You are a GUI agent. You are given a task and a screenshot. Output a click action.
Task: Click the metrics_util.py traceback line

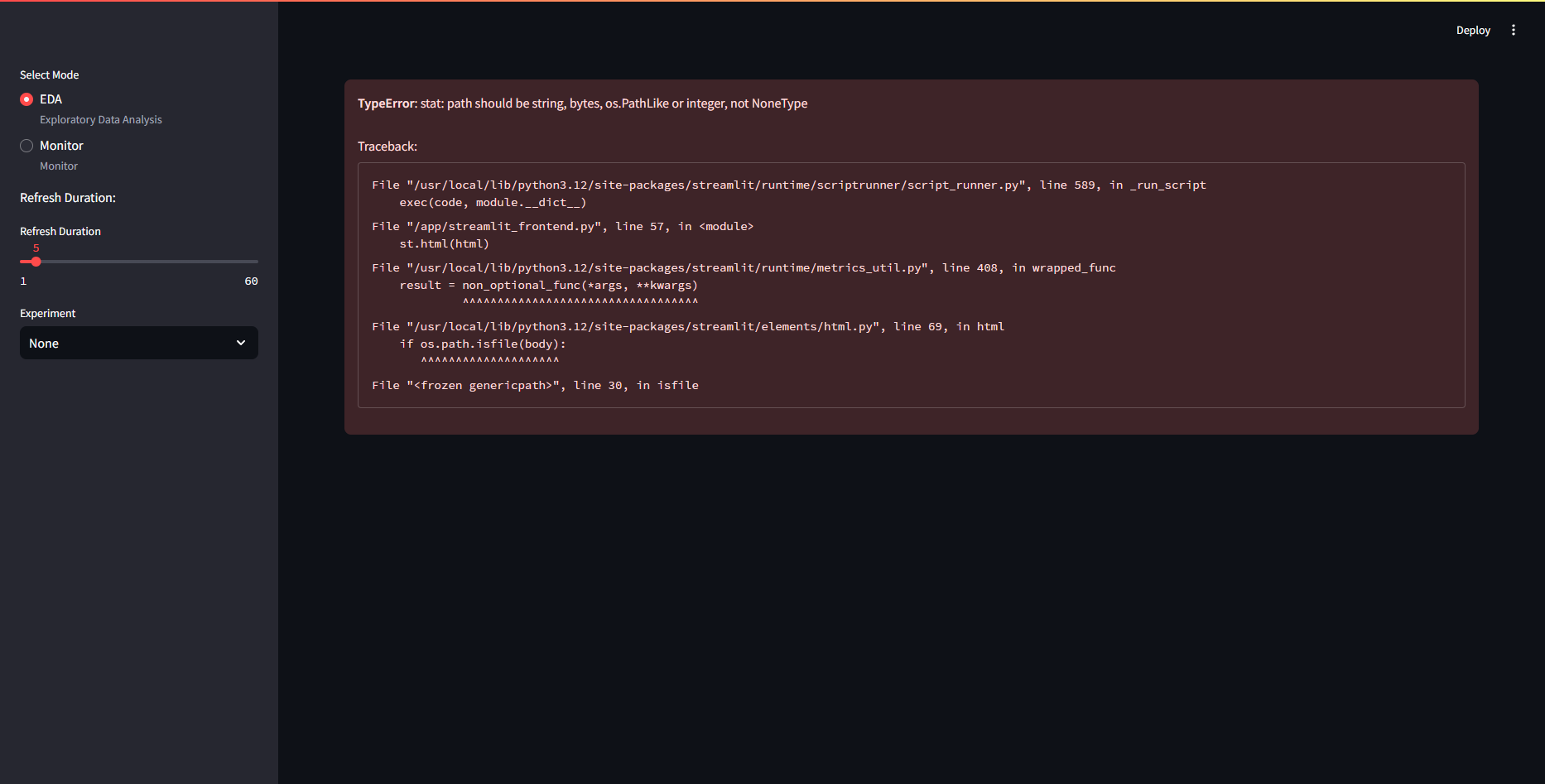tap(744, 267)
